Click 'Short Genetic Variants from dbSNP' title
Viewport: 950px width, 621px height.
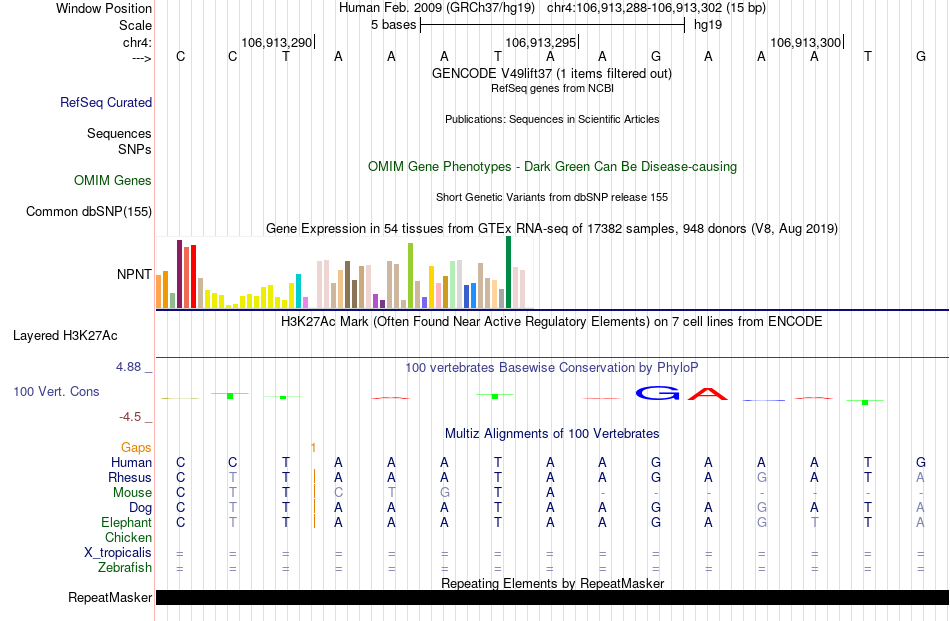552,198
